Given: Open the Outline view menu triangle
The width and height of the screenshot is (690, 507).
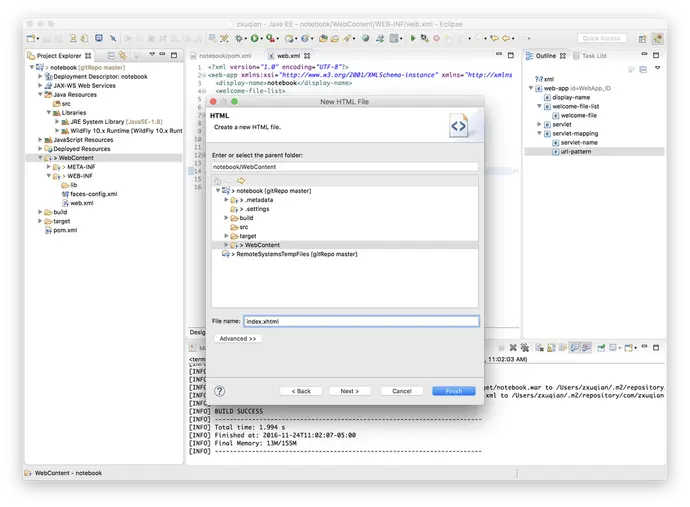Looking at the screenshot, I should [657, 68].
